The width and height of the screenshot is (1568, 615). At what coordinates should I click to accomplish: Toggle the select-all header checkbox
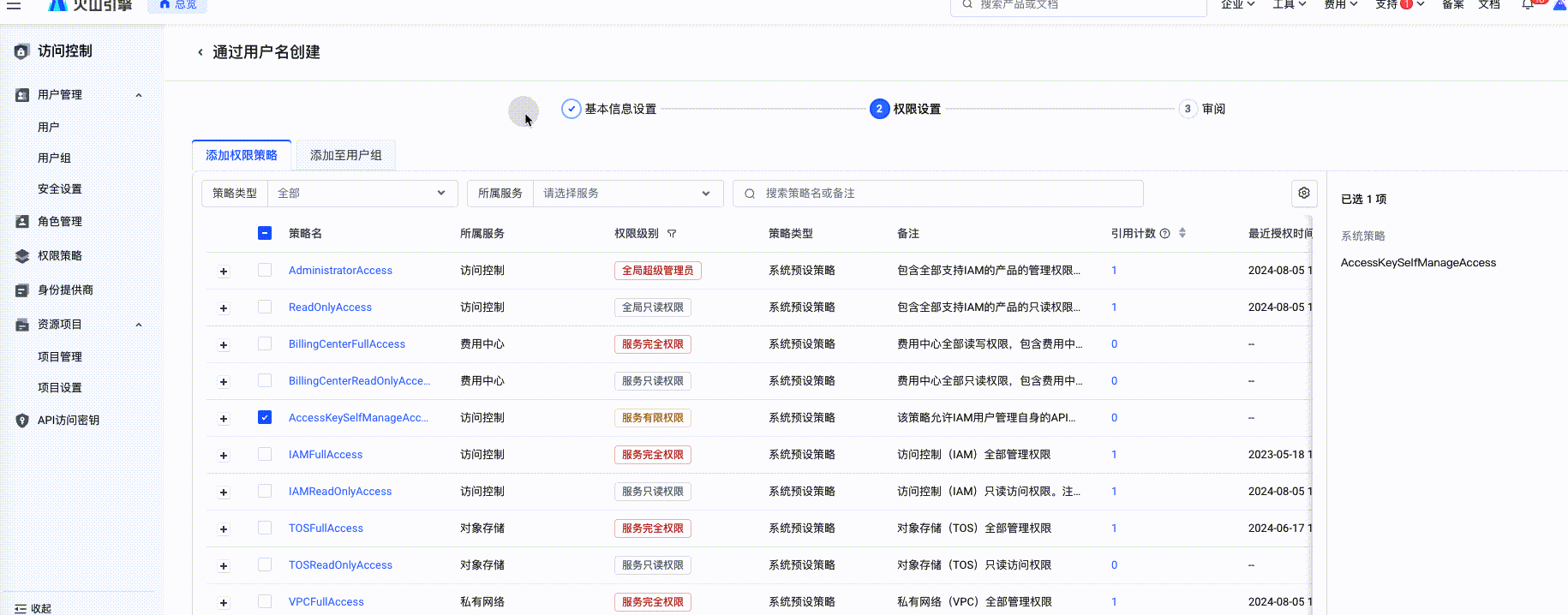(265, 233)
